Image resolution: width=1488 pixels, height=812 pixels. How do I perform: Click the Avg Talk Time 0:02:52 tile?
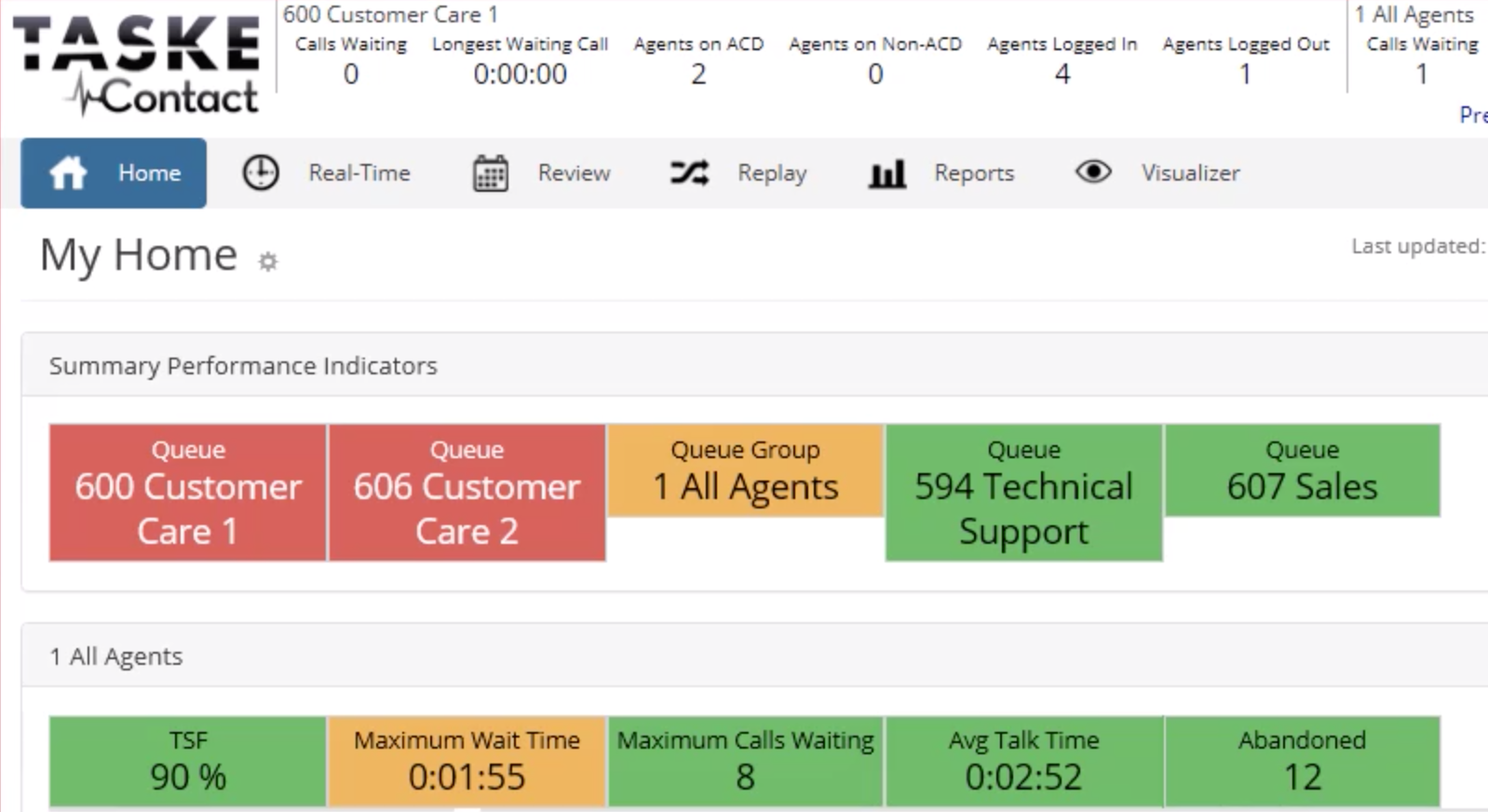point(1023,761)
